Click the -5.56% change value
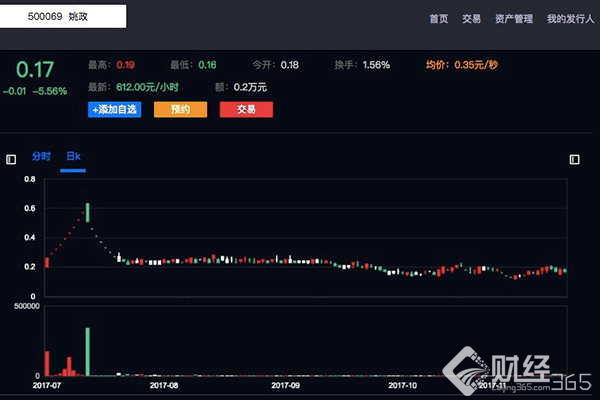Viewport: 601px width, 401px height. [50, 91]
